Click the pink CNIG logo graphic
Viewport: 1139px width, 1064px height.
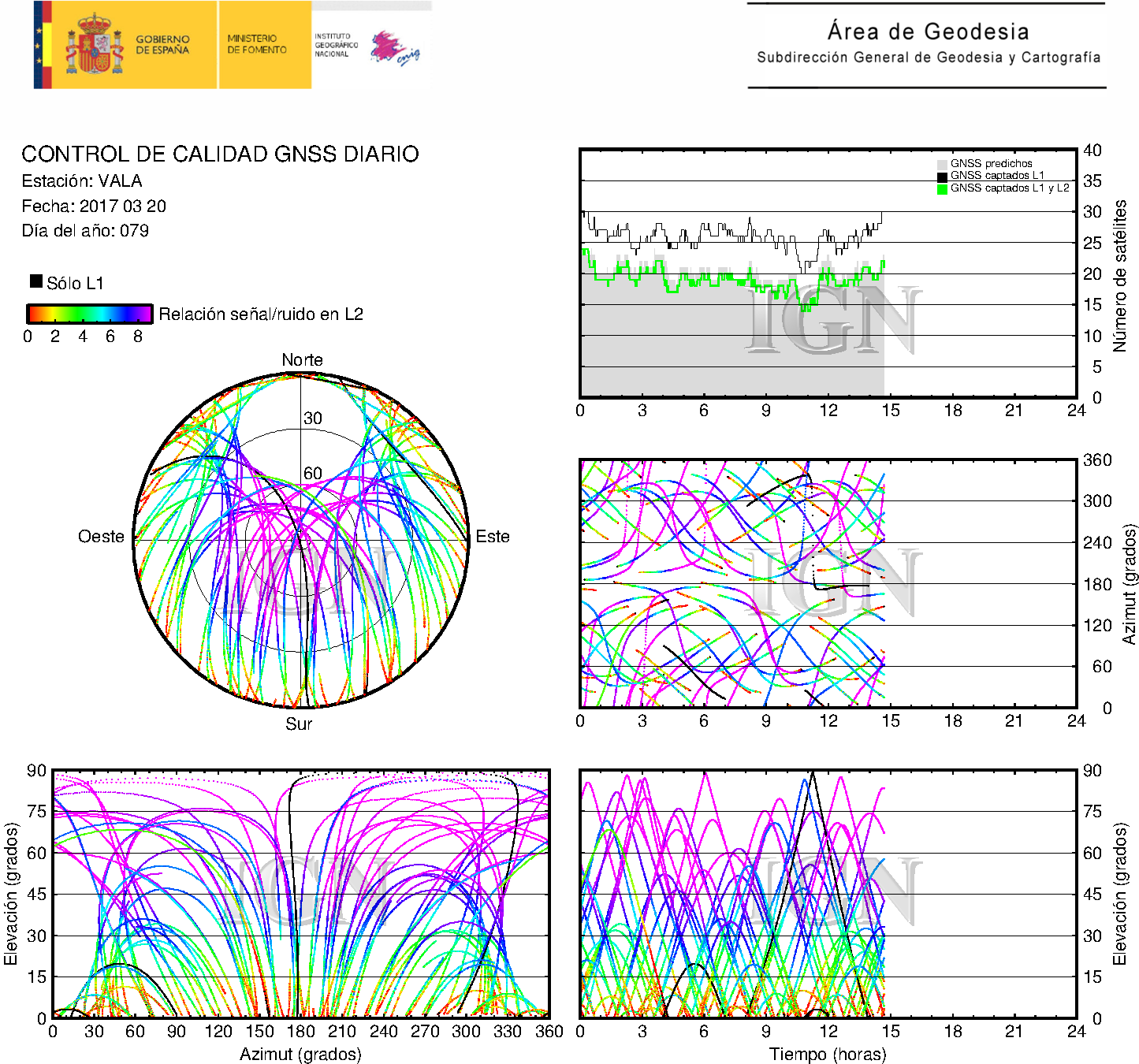(x=394, y=47)
